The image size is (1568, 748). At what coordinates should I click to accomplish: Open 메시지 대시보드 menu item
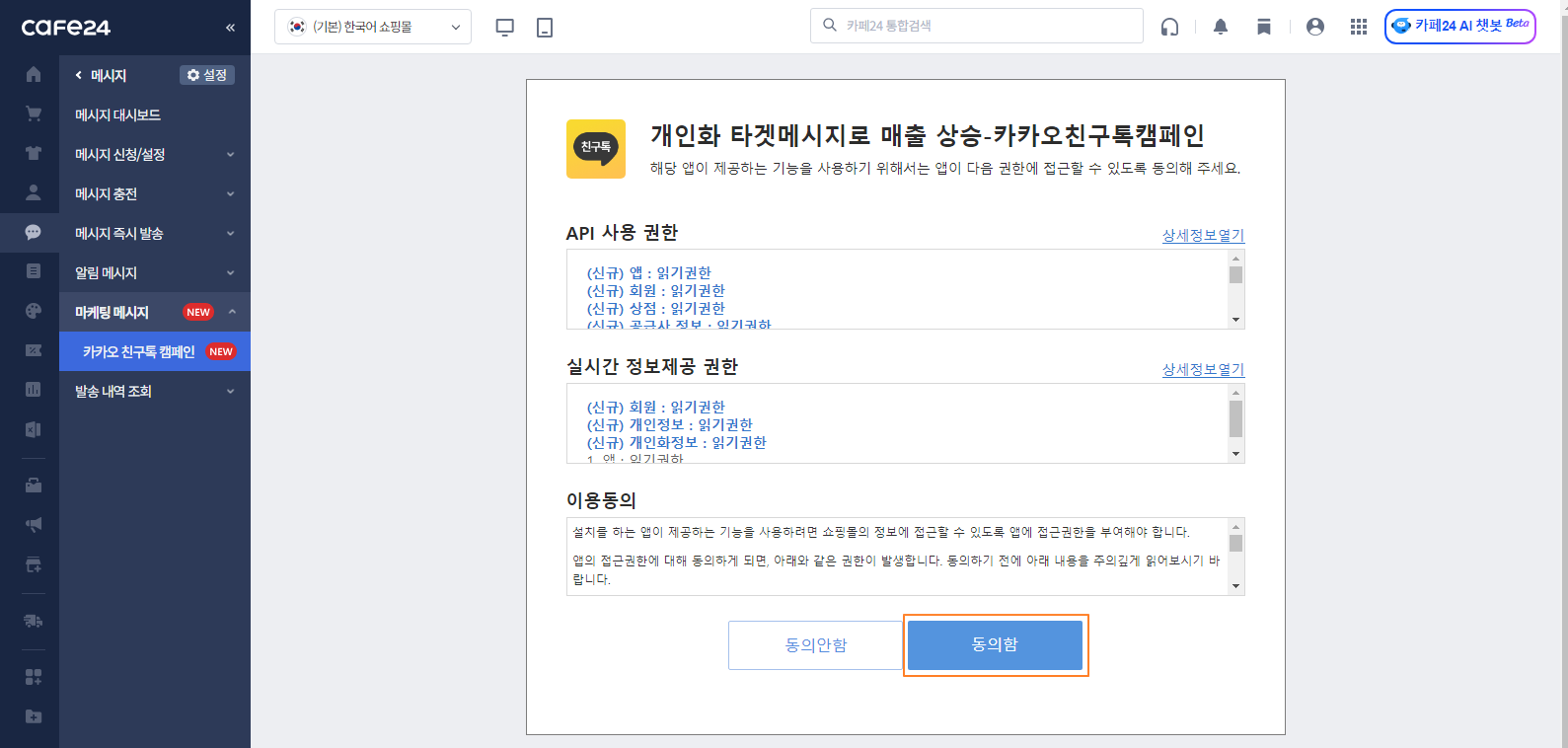(118, 114)
